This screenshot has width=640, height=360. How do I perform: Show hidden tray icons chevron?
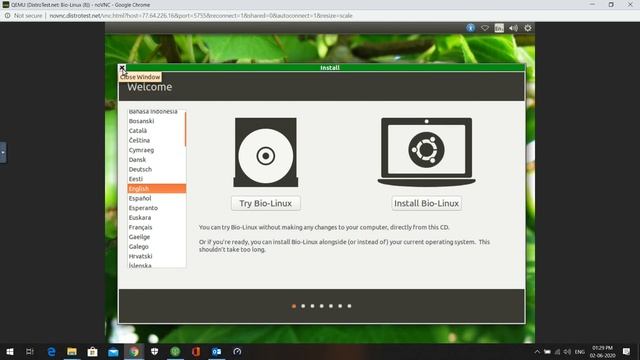coord(537,351)
